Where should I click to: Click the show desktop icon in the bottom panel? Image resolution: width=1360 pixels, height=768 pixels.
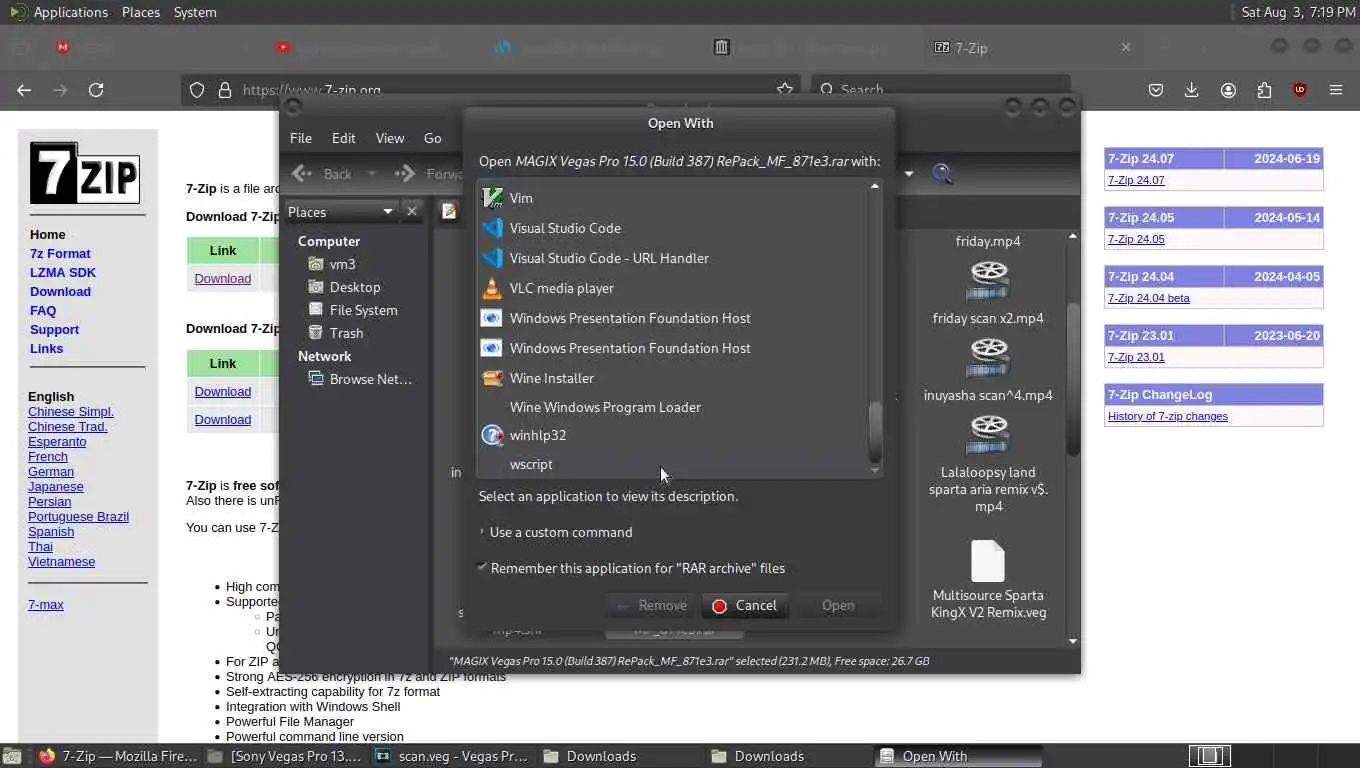click(12, 756)
